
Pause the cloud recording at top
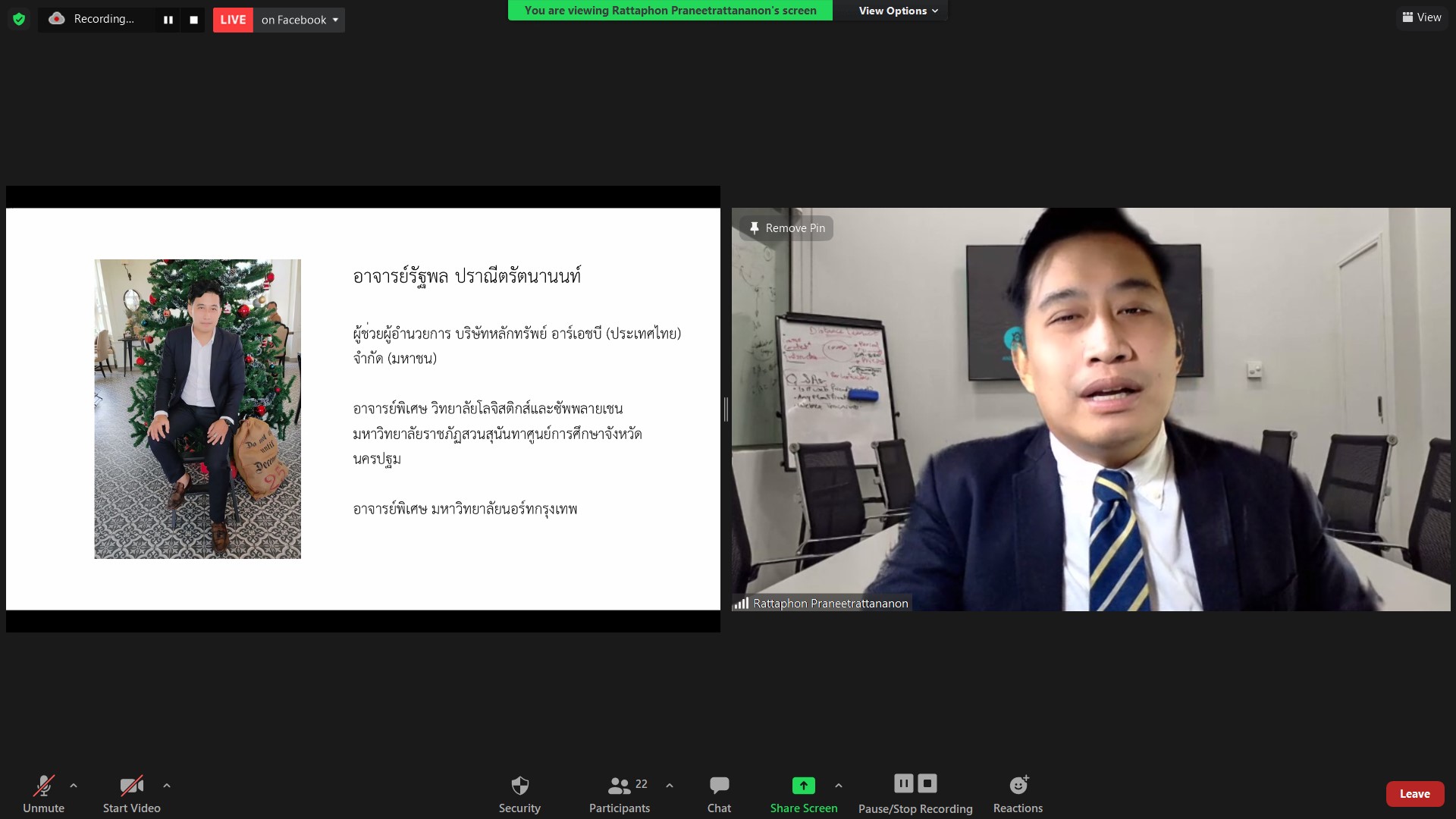pyautogui.click(x=168, y=20)
